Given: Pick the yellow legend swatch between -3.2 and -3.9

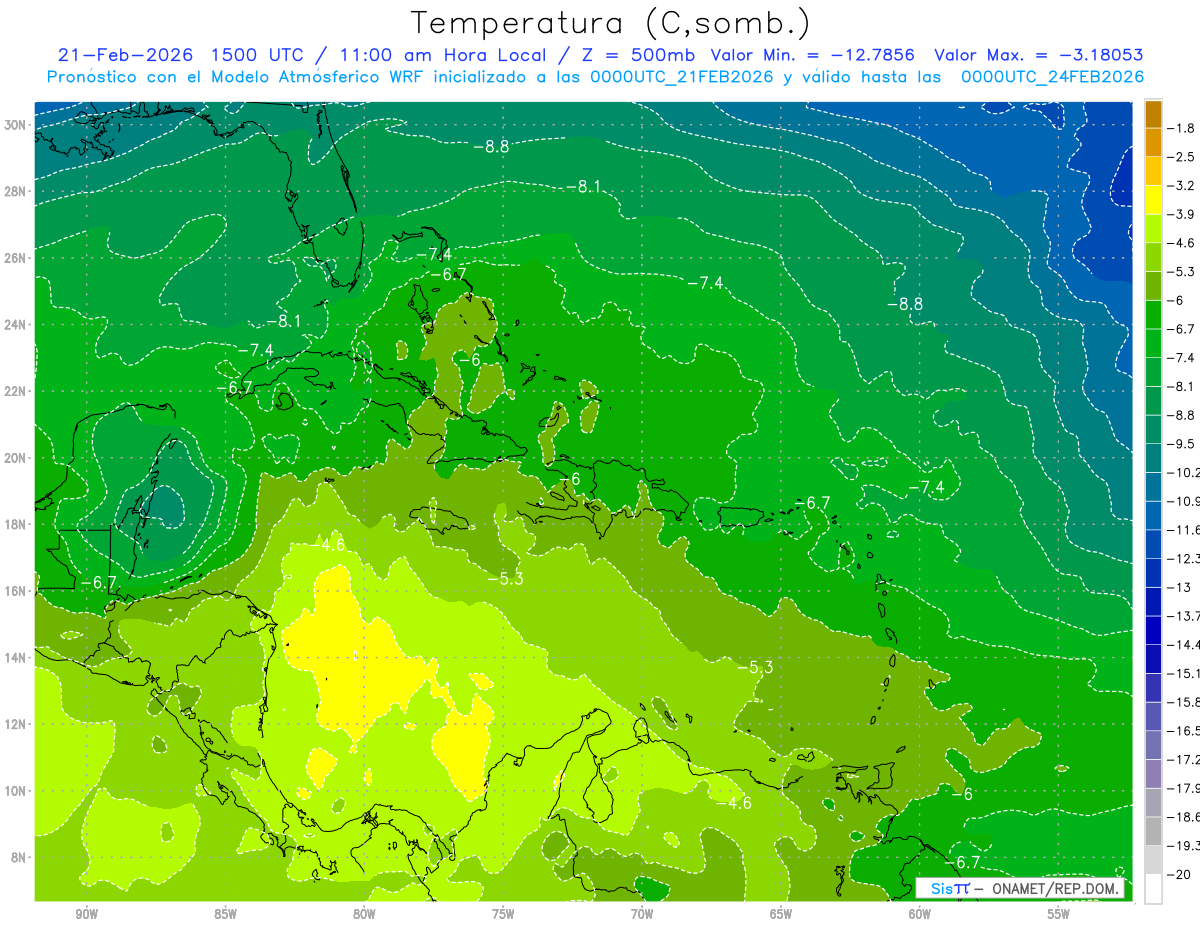Looking at the screenshot, I should tap(1153, 199).
